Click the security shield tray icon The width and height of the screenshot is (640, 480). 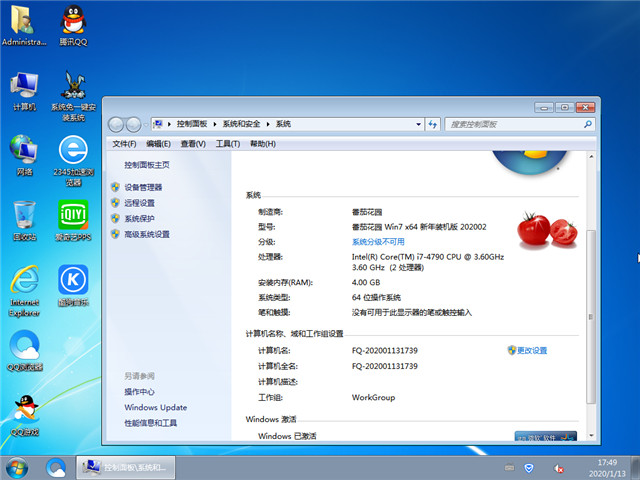pos(529,468)
